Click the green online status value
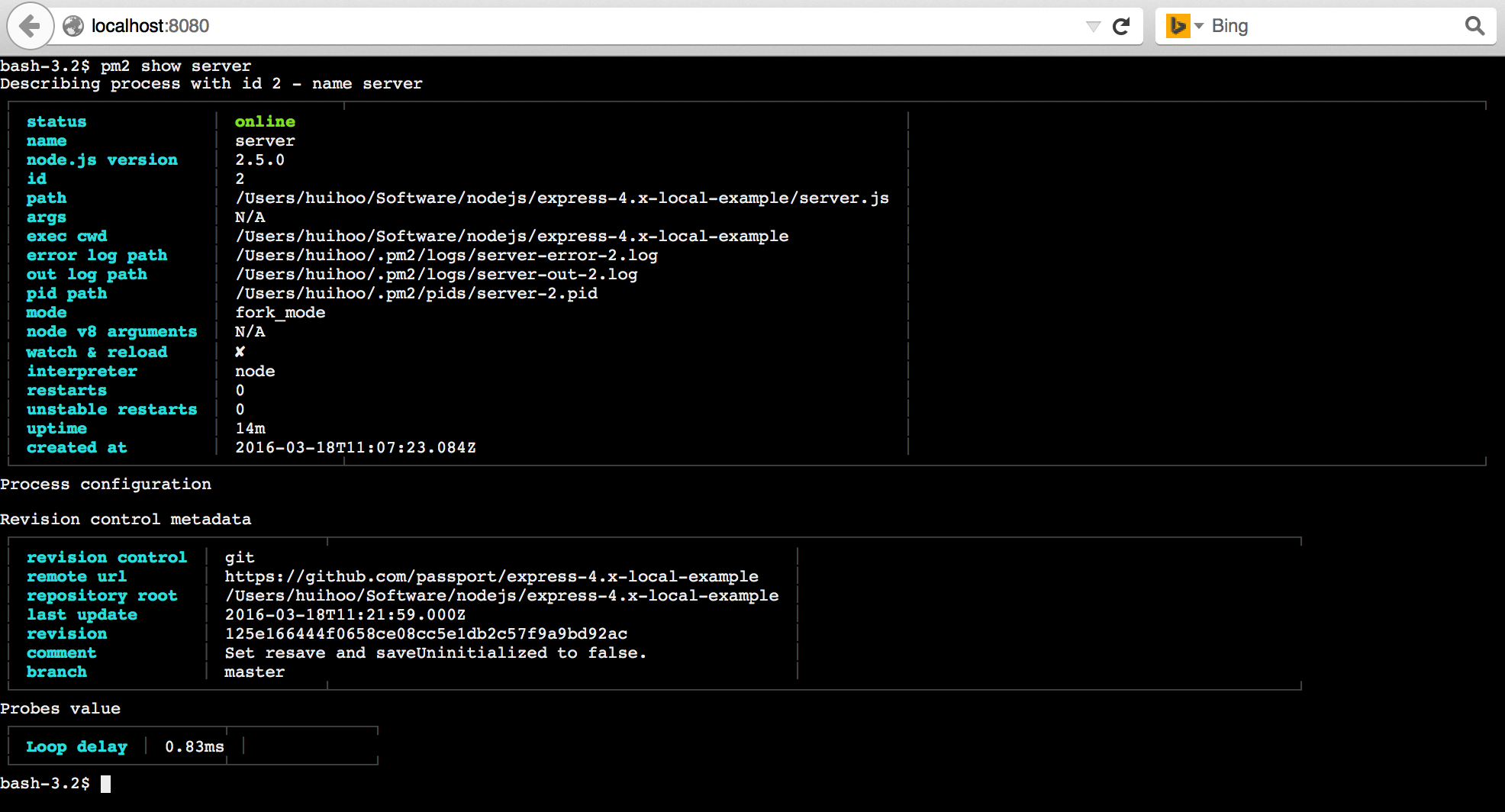1505x812 pixels. tap(265, 121)
